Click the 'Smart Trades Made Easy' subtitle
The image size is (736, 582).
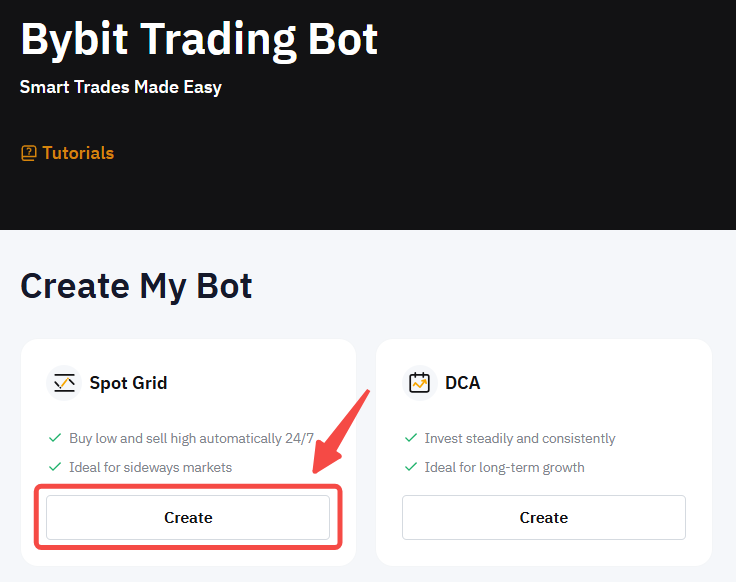coord(121,87)
